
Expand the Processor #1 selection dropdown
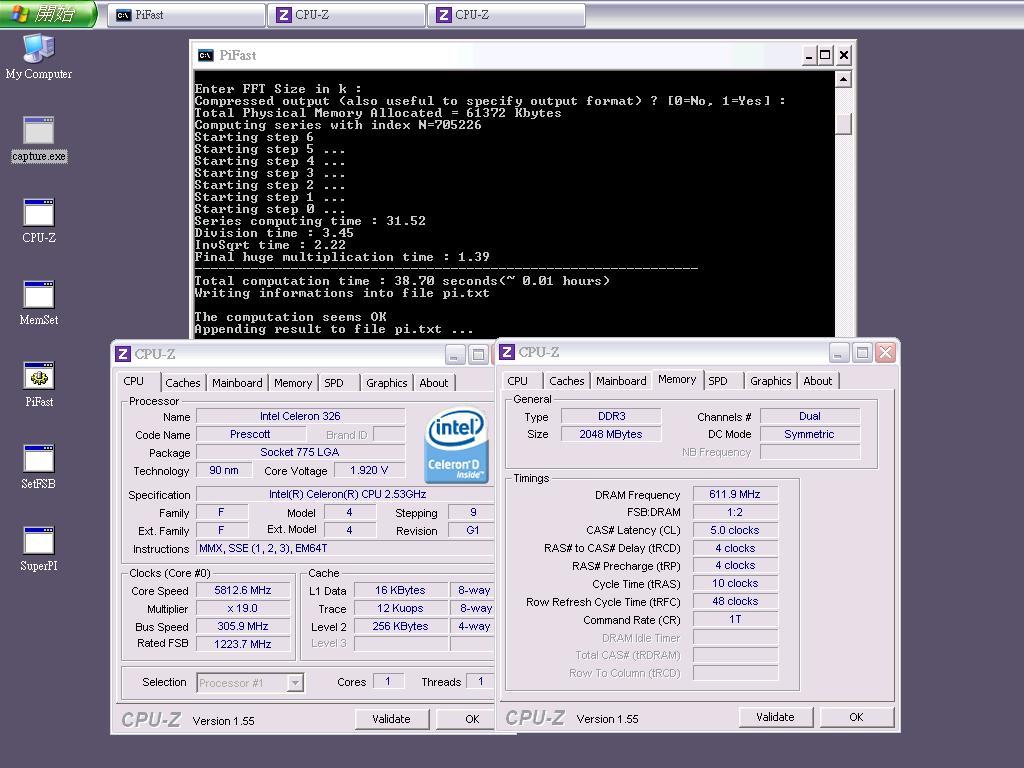pyautogui.click(x=295, y=683)
